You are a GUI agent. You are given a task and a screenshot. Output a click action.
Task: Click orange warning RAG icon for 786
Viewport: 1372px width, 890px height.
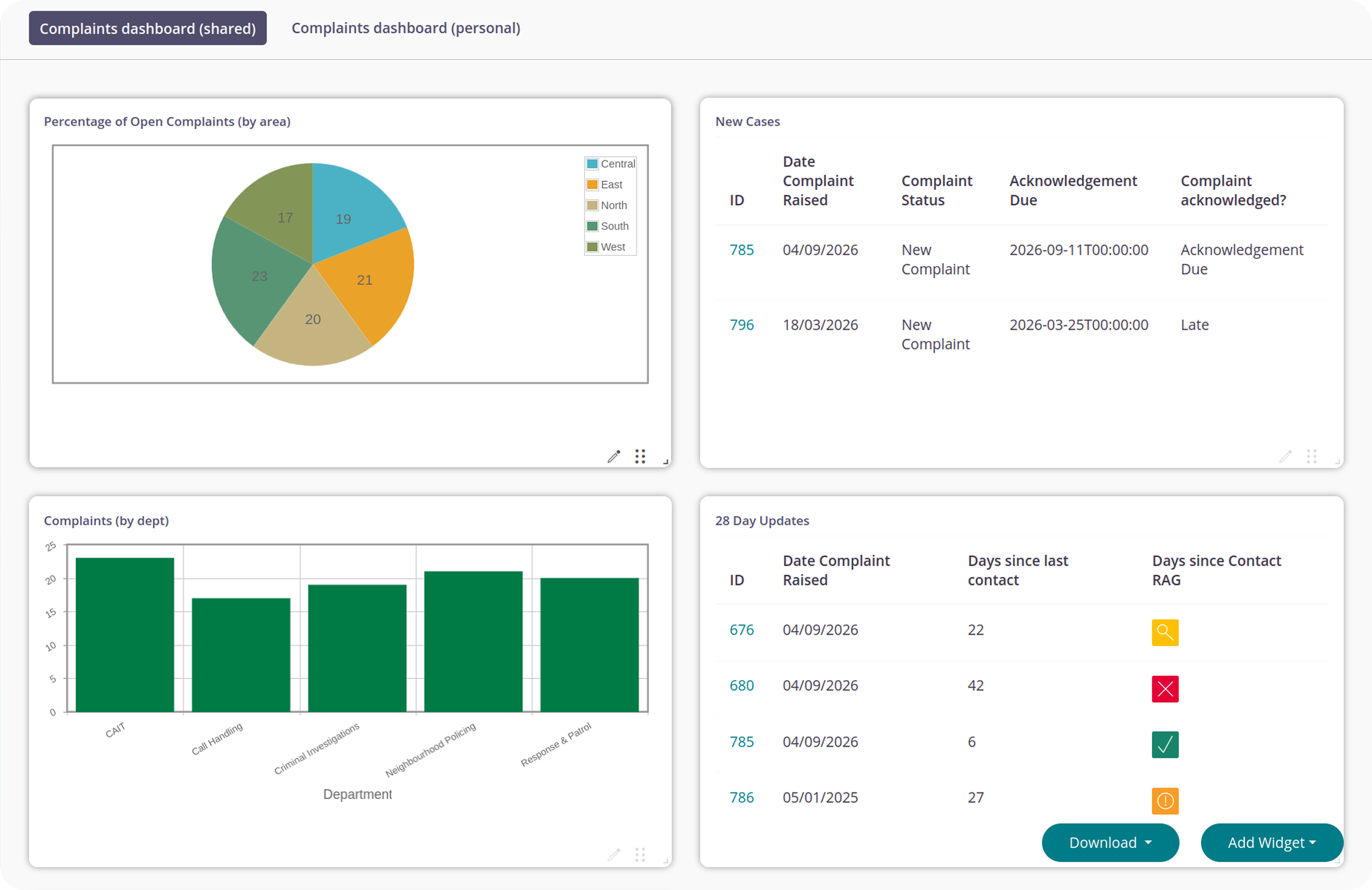(1165, 800)
